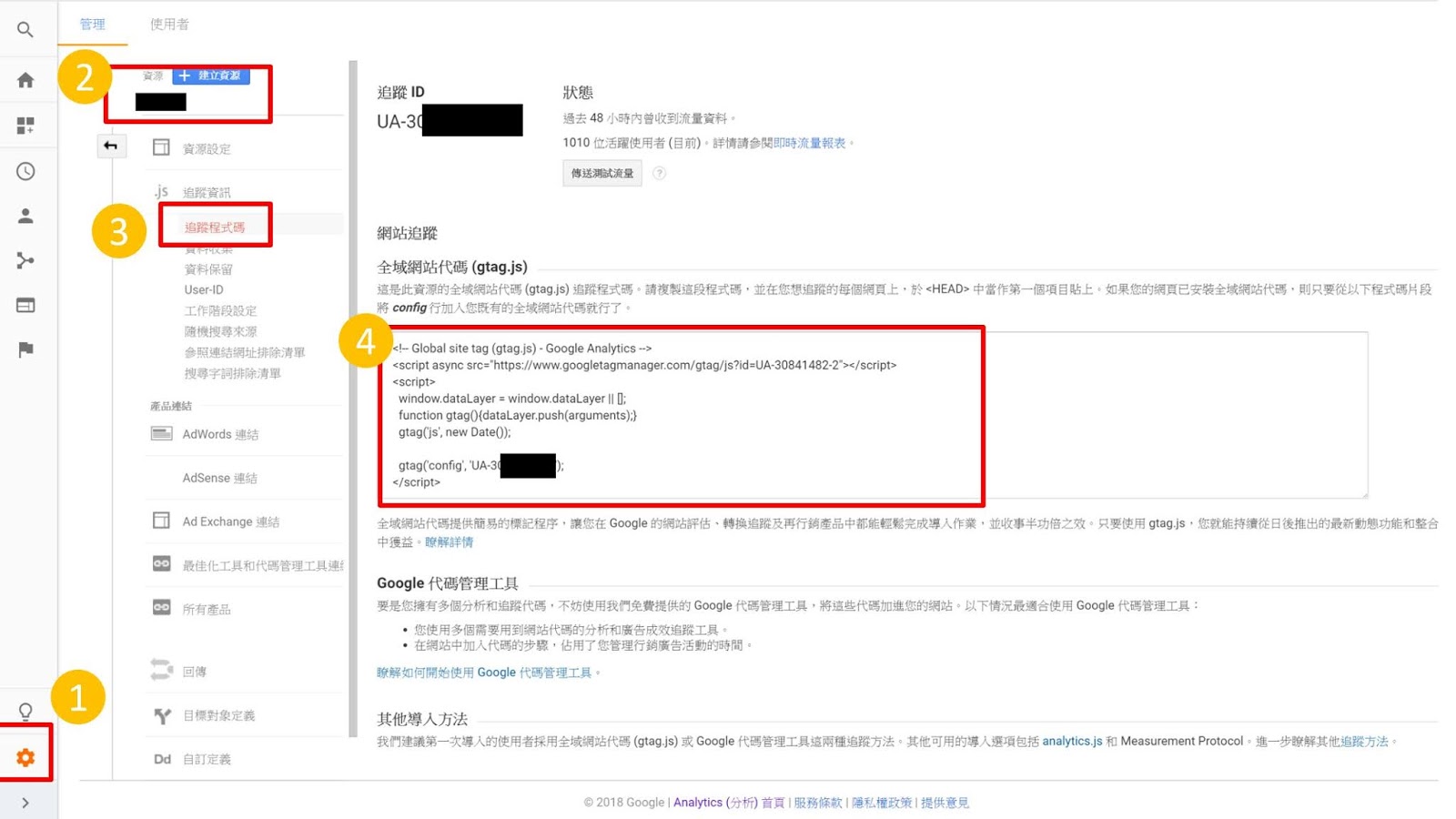Screen dimensions: 1456x819
Task: Click the 建立資源 button
Action: 211,76
